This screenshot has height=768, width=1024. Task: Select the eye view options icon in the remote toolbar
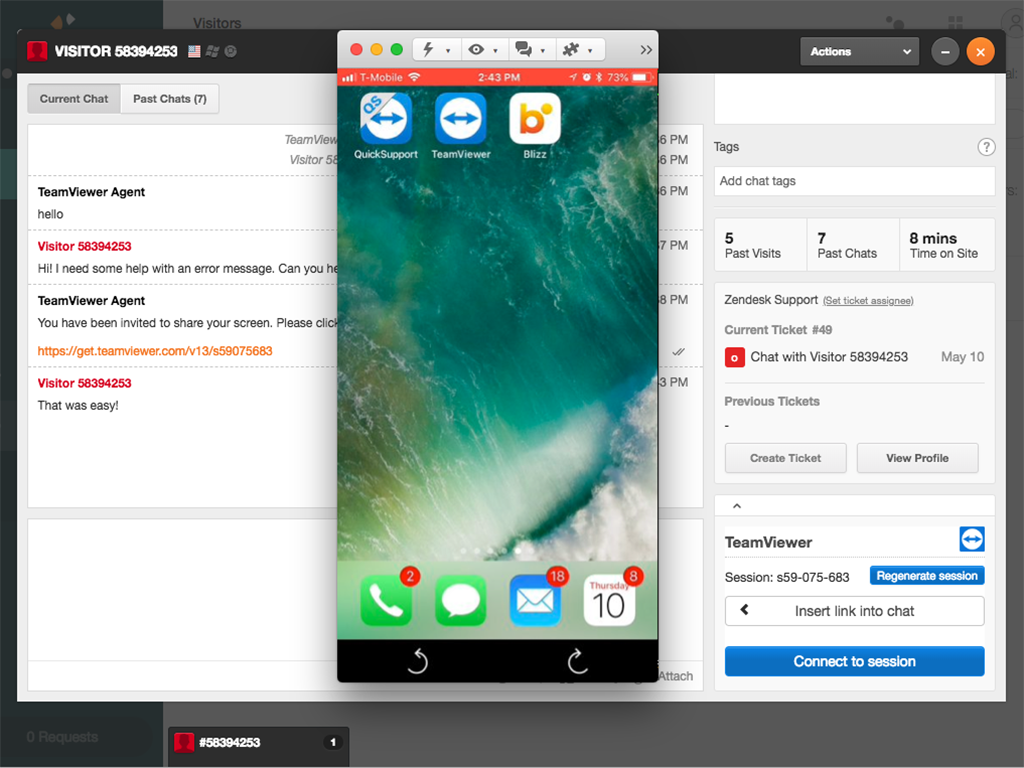point(477,49)
